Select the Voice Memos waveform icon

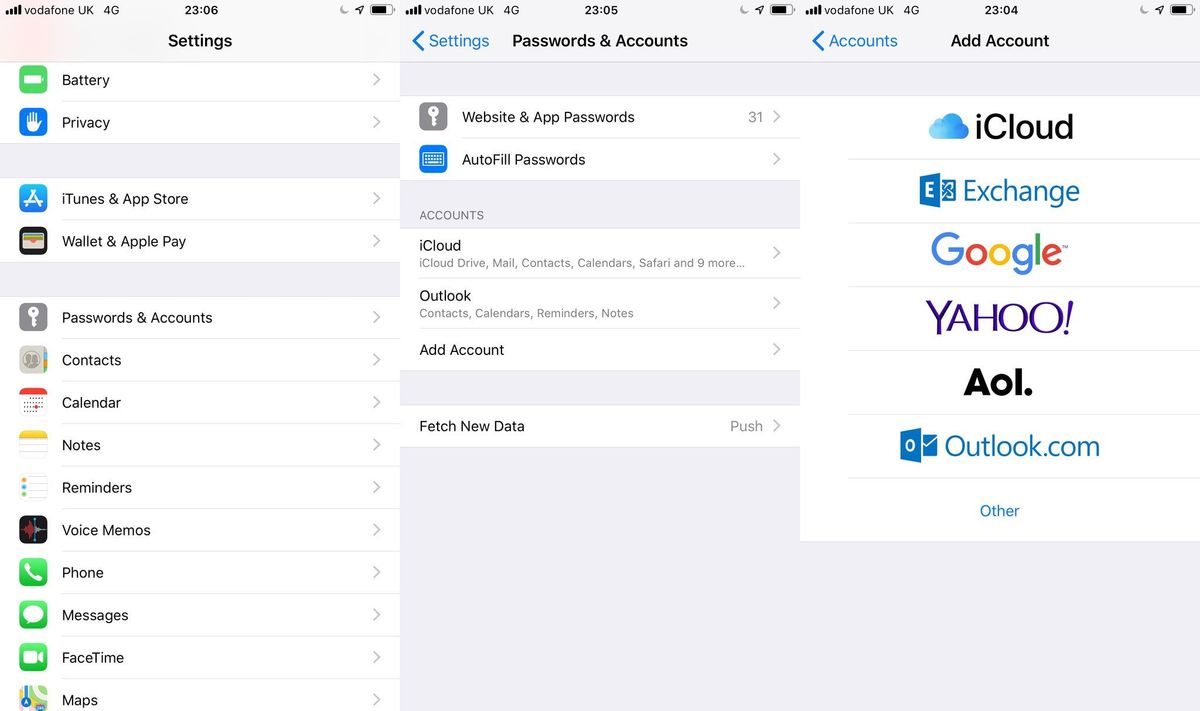click(33, 529)
